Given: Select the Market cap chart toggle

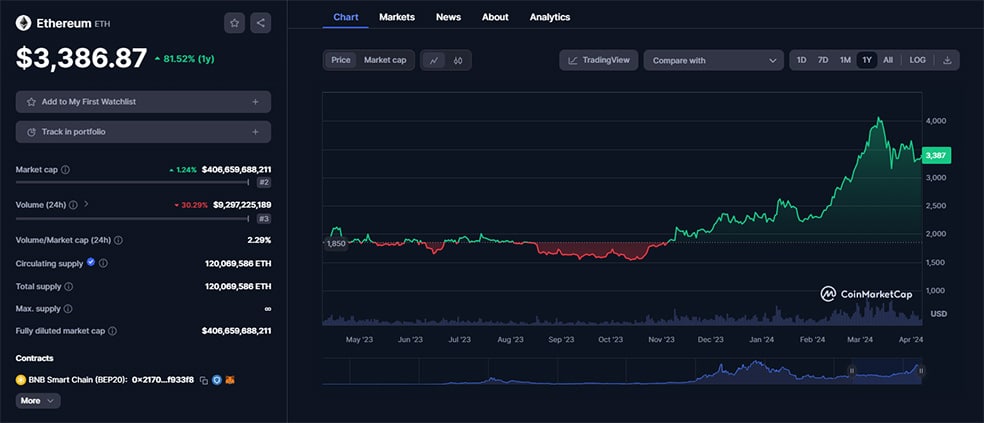Looking at the screenshot, I should 385,60.
